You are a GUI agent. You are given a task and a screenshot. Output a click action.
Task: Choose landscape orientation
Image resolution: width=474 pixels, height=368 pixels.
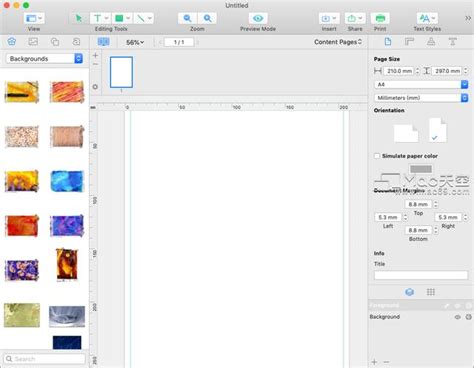pyautogui.click(x=406, y=133)
